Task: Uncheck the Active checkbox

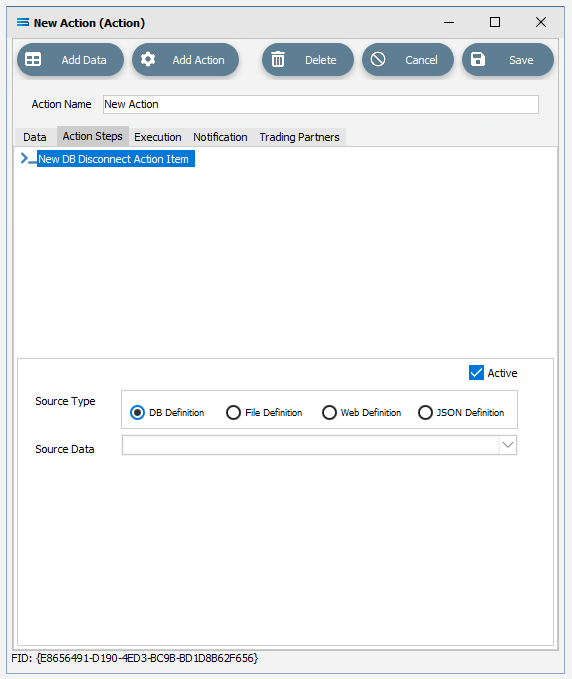Action: (x=476, y=373)
